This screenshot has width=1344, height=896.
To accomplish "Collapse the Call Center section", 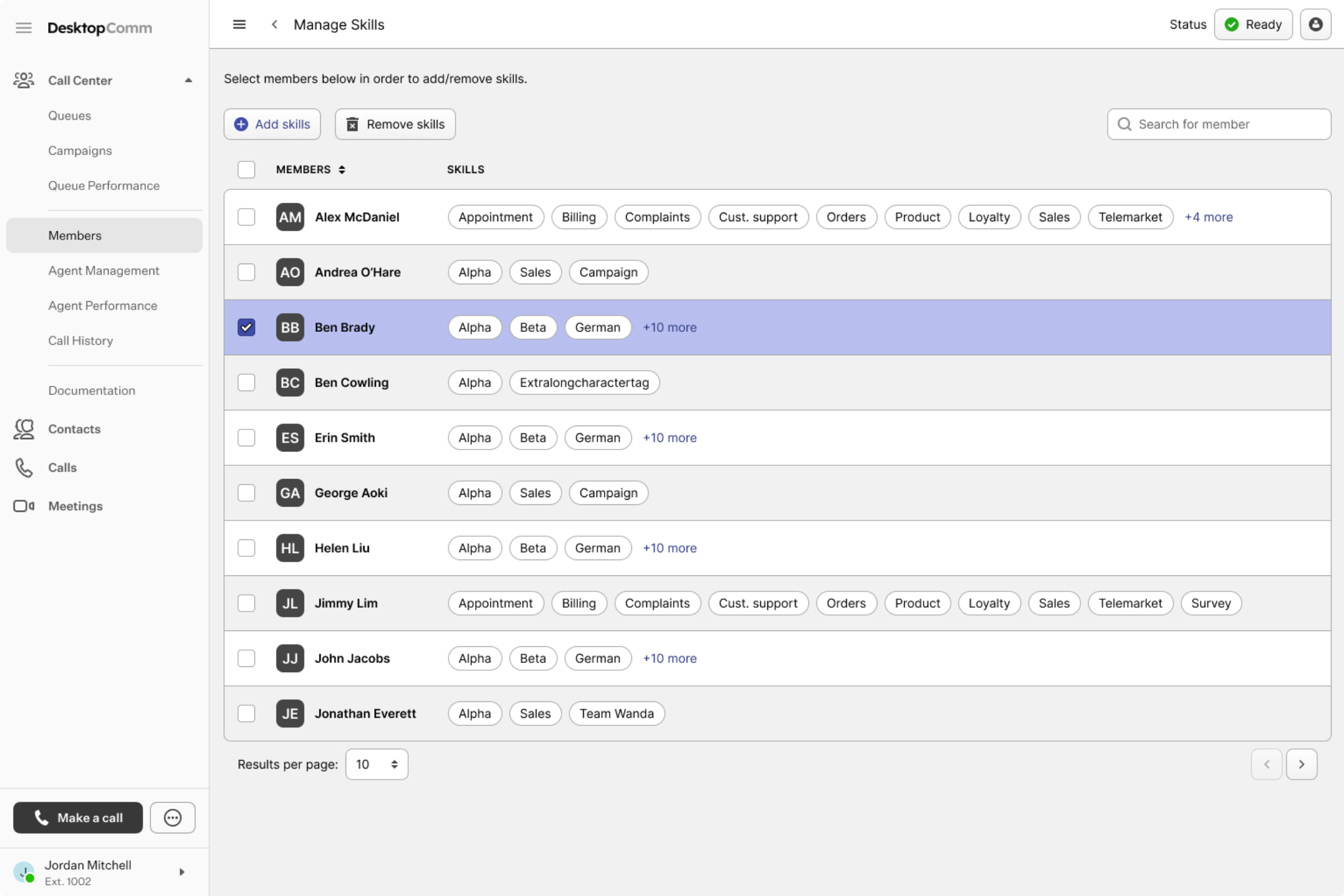I will tap(188, 80).
